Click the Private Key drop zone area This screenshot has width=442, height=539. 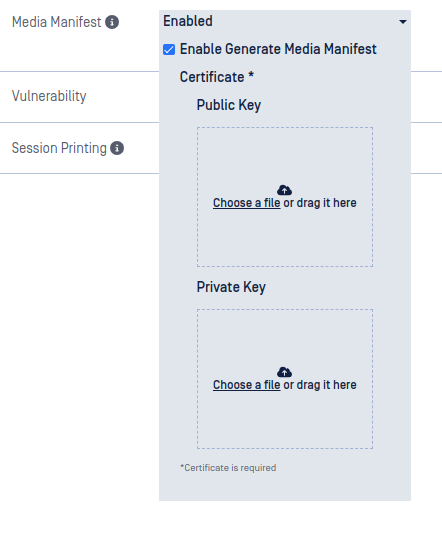(285, 379)
